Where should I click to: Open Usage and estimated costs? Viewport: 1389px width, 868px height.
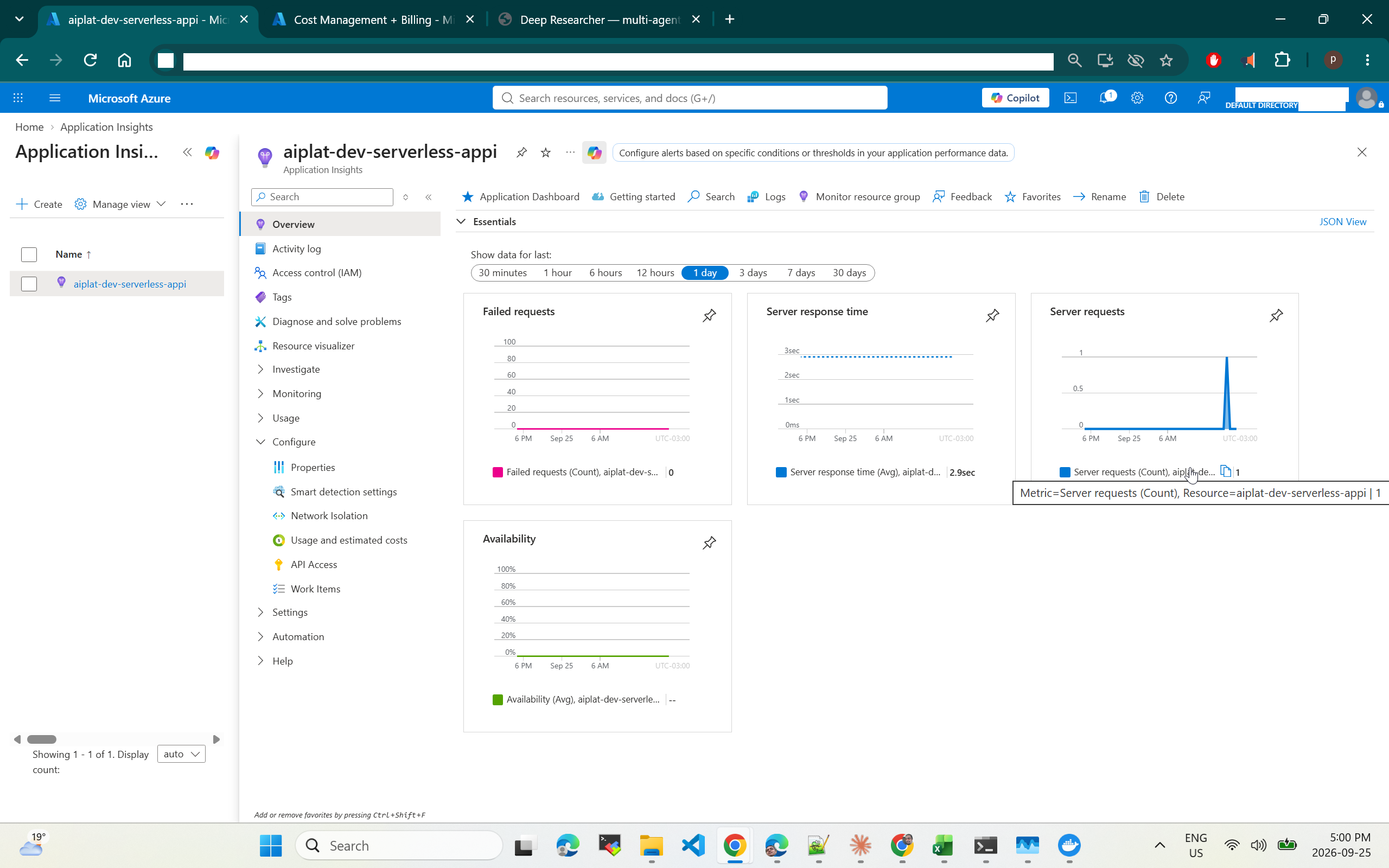348,540
